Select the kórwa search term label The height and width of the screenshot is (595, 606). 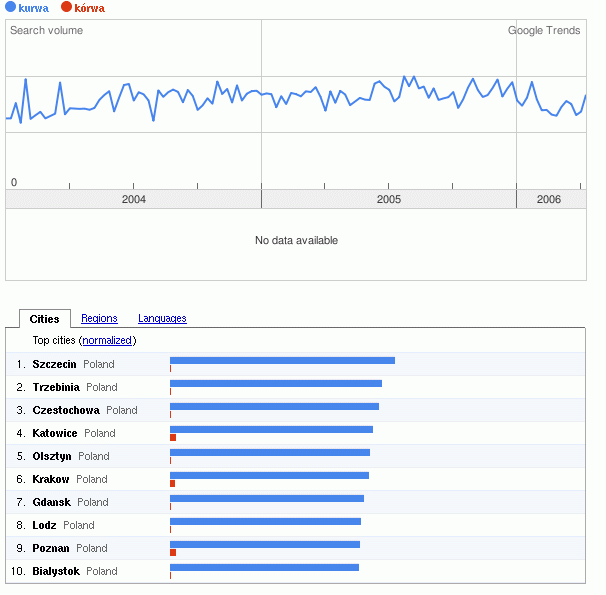point(89,8)
